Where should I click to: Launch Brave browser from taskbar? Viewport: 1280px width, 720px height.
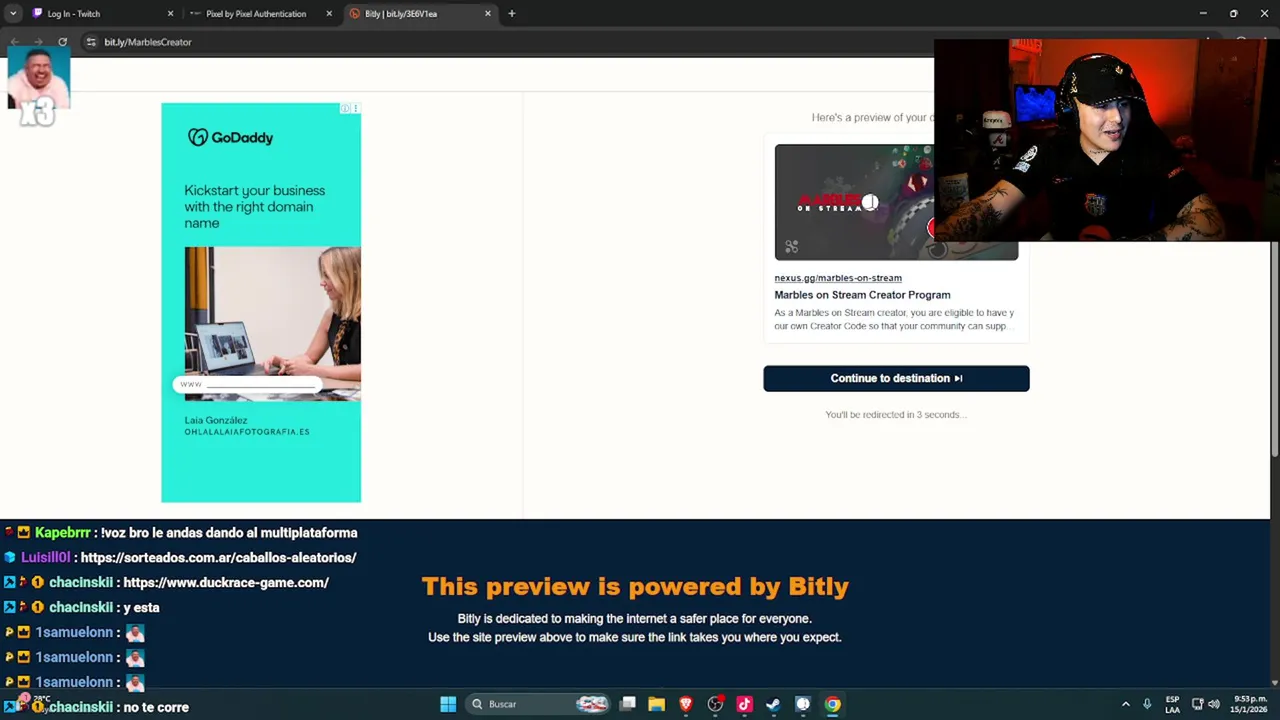click(686, 704)
